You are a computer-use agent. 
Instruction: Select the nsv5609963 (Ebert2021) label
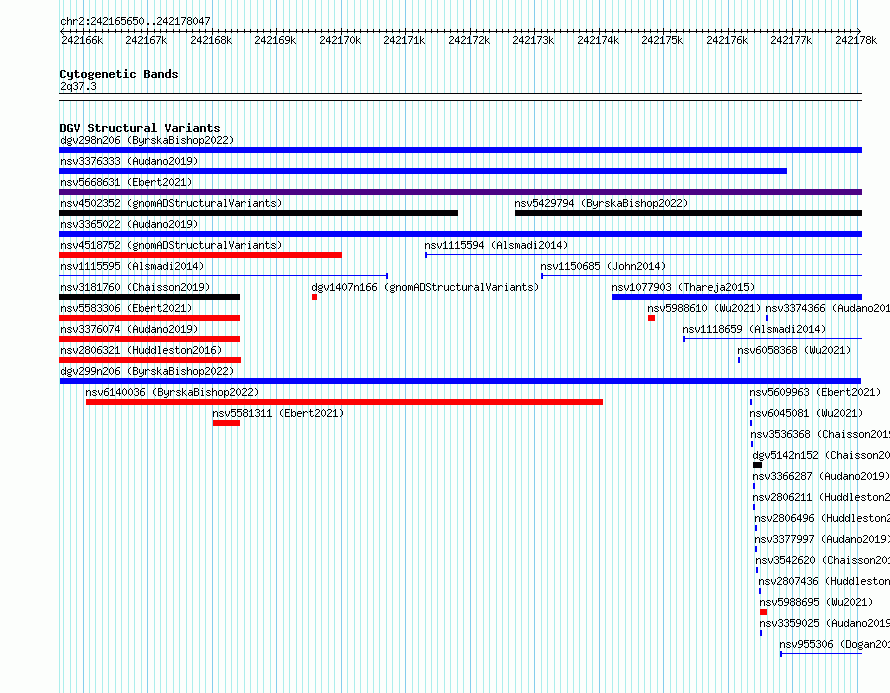[x=815, y=392]
